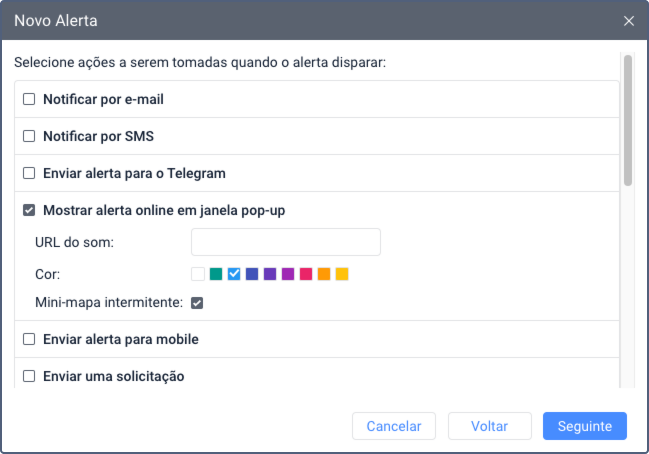
Task: Enable Notificar por e-mail checkbox
Action: pyautogui.click(x=29, y=99)
